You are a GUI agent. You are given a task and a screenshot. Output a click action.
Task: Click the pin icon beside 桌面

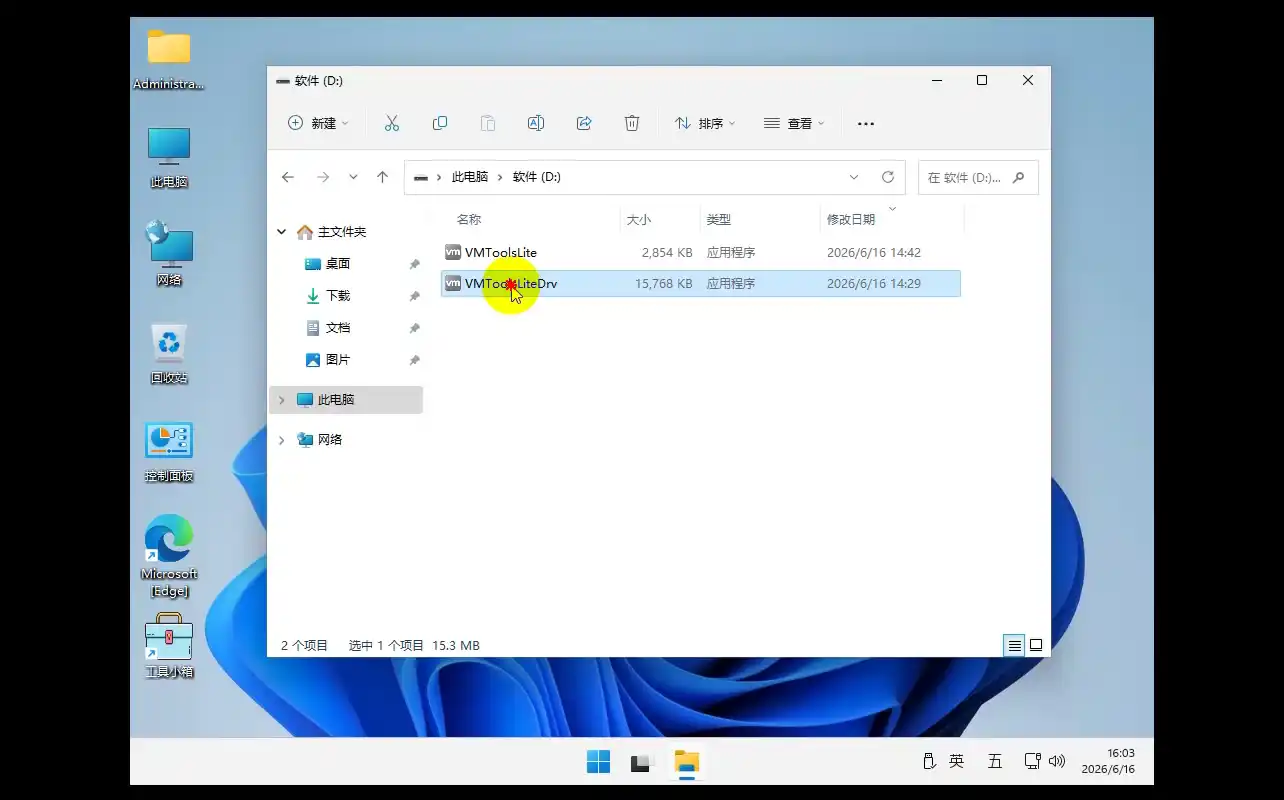tap(414, 264)
